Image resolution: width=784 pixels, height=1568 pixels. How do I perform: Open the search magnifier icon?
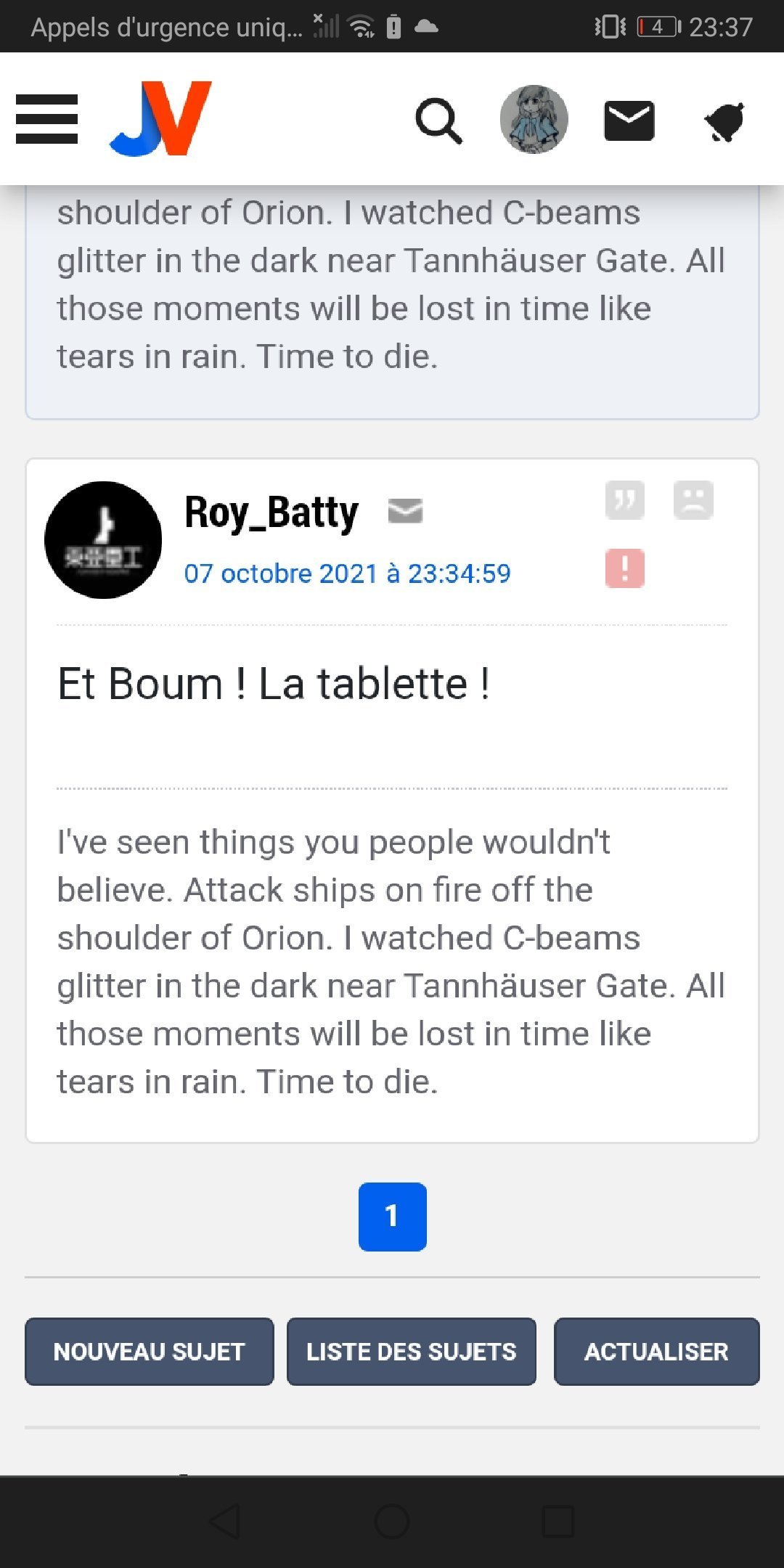438,121
